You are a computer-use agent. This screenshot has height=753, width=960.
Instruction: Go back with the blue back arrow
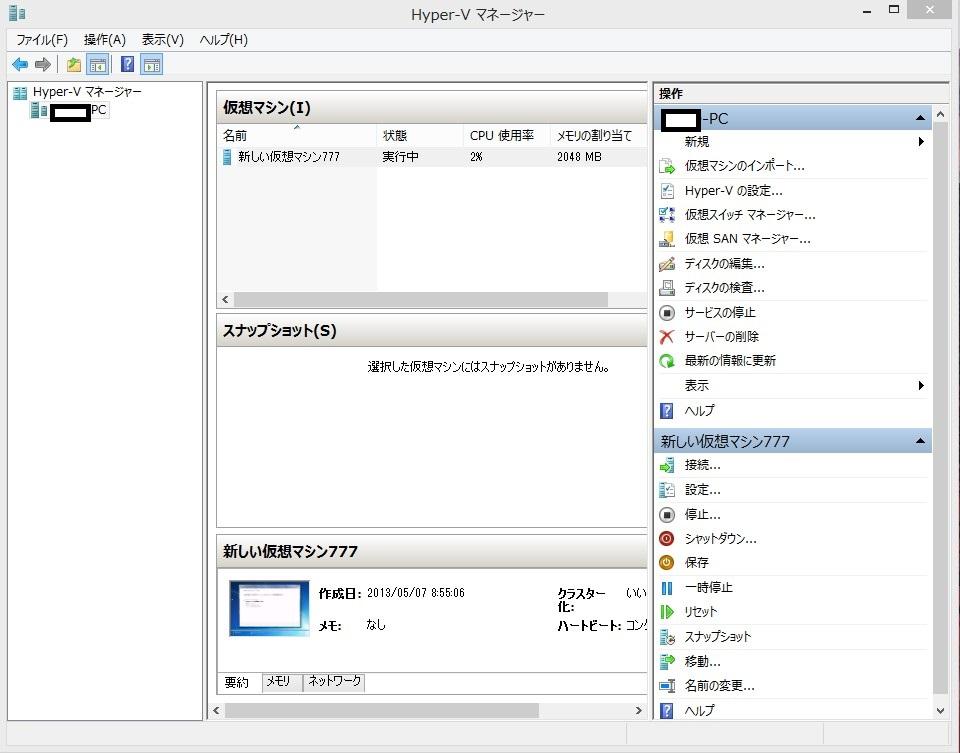pos(20,64)
